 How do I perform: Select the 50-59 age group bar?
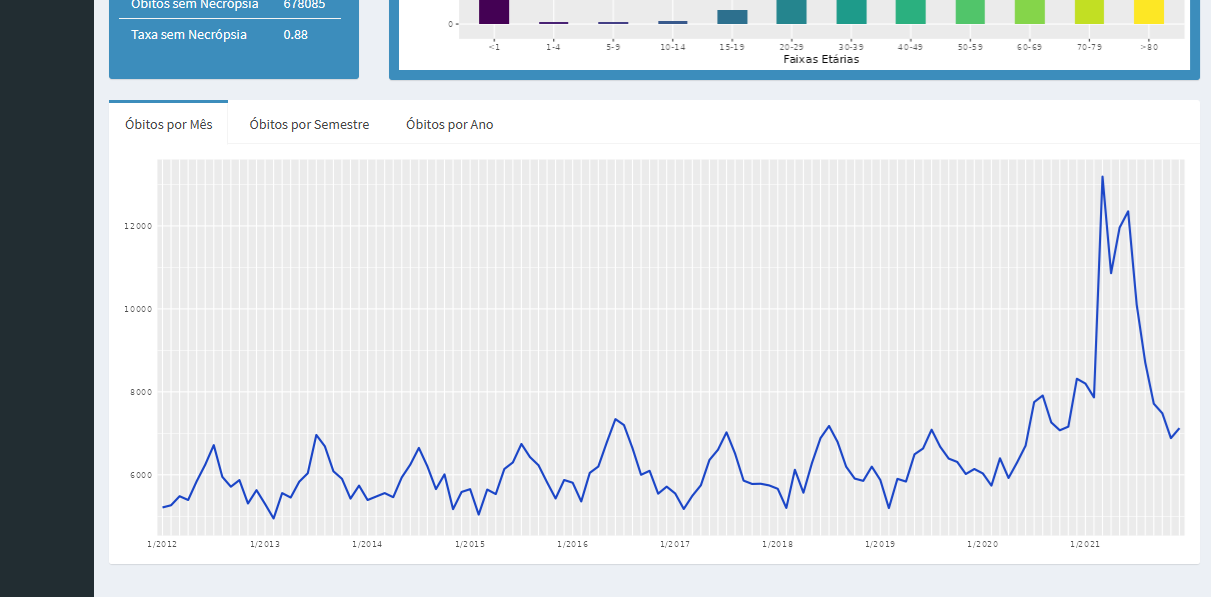(970, 12)
